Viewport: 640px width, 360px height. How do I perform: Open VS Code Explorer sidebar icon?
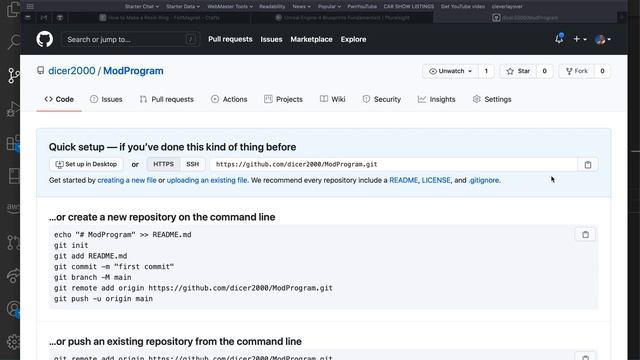pyautogui.click(x=13, y=9)
